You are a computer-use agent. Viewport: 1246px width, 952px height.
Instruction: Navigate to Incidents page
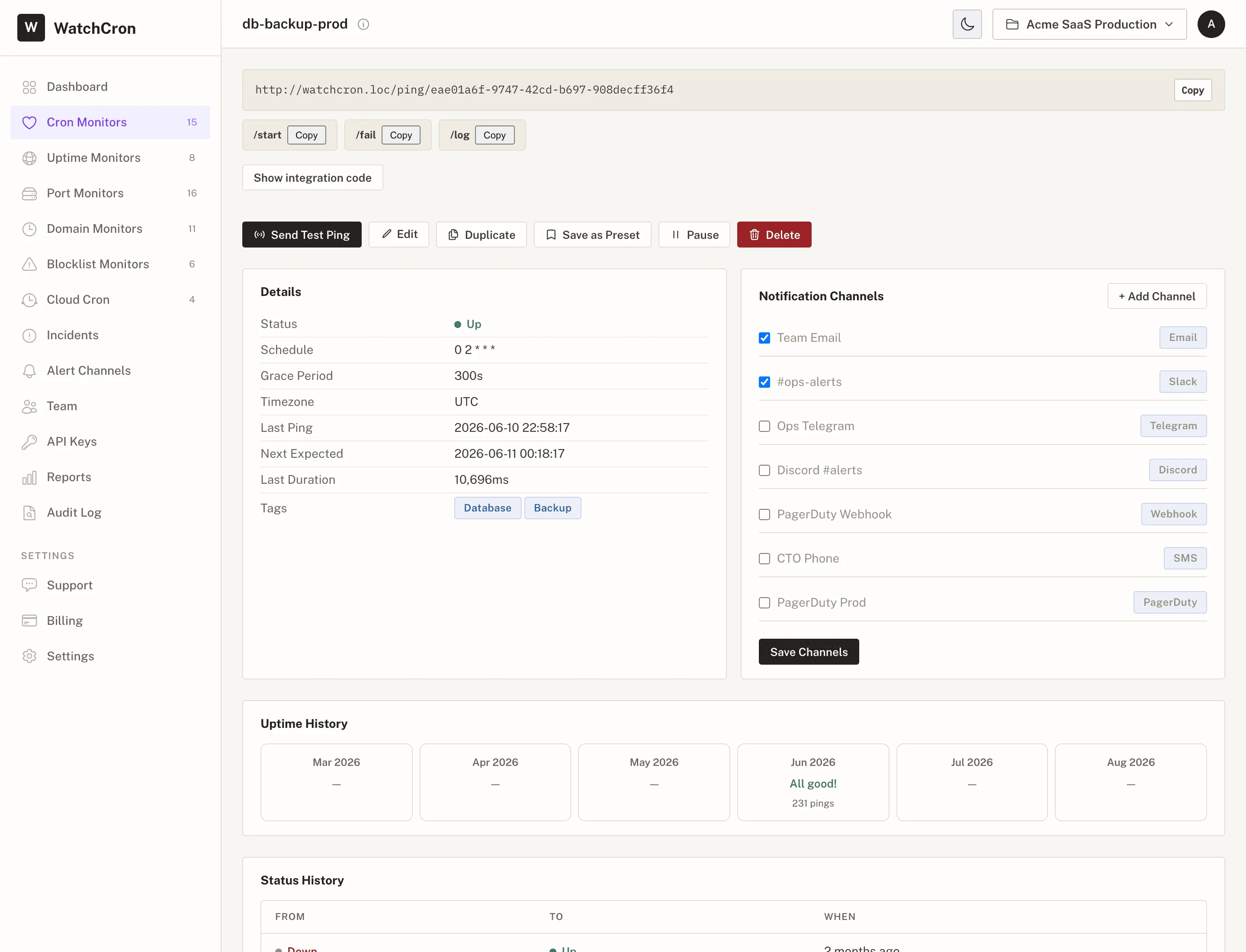(x=110, y=335)
